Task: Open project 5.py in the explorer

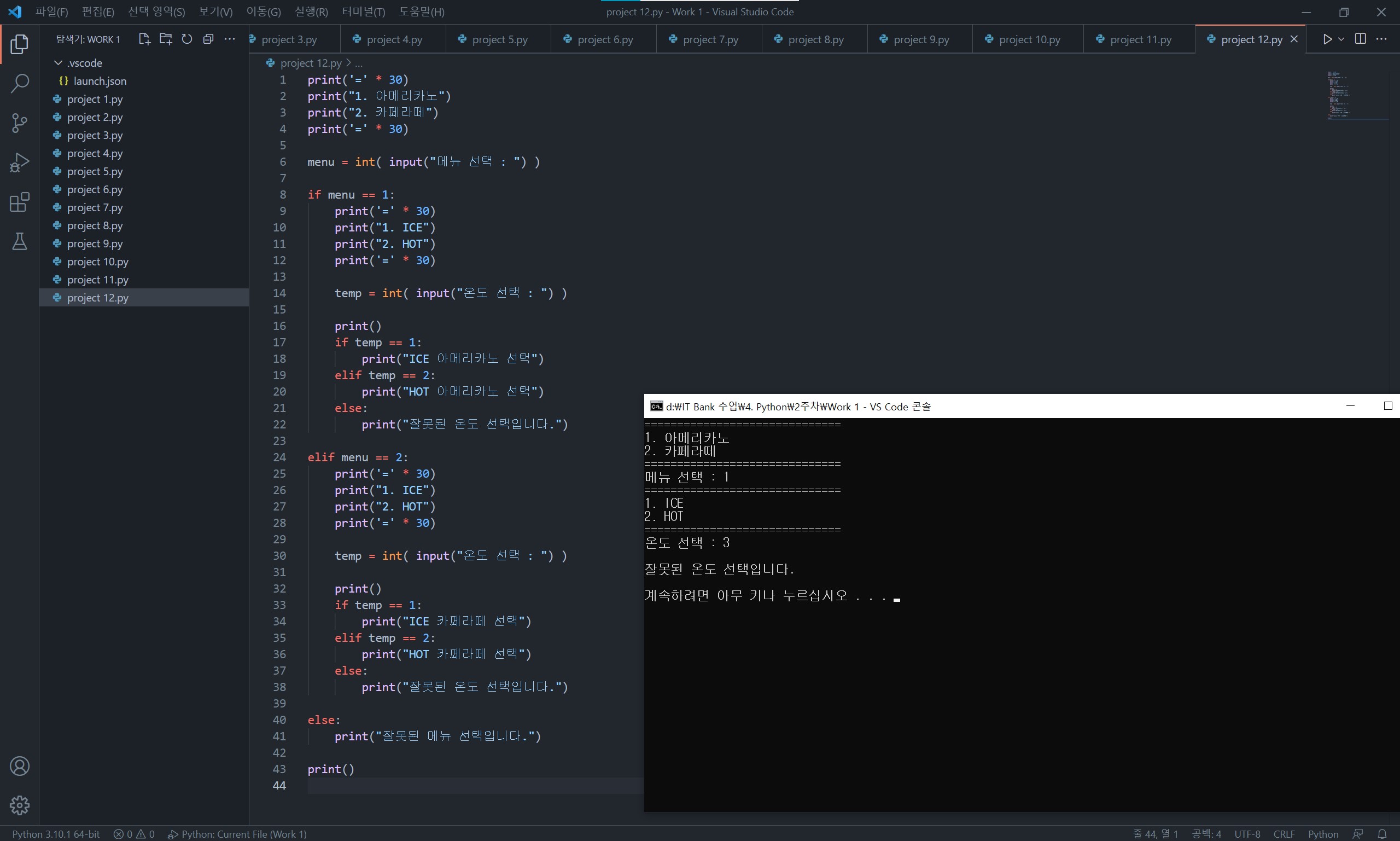Action: click(x=95, y=172)
